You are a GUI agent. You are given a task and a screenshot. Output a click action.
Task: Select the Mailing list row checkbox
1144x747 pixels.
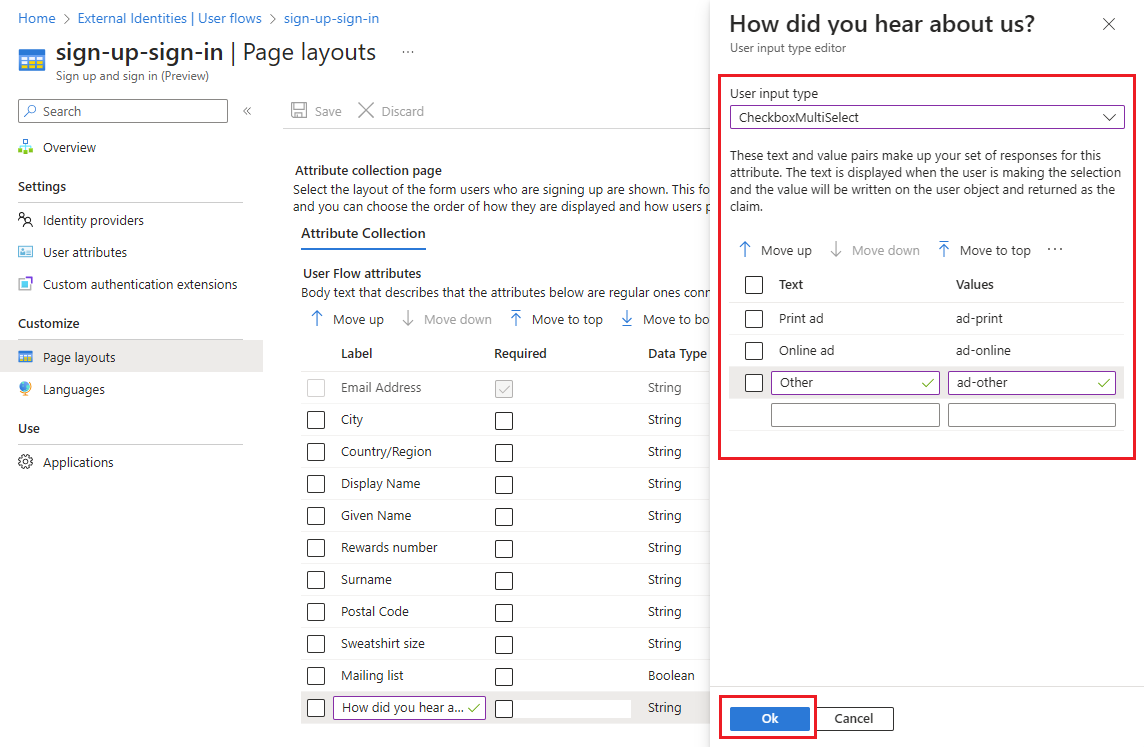316,676
